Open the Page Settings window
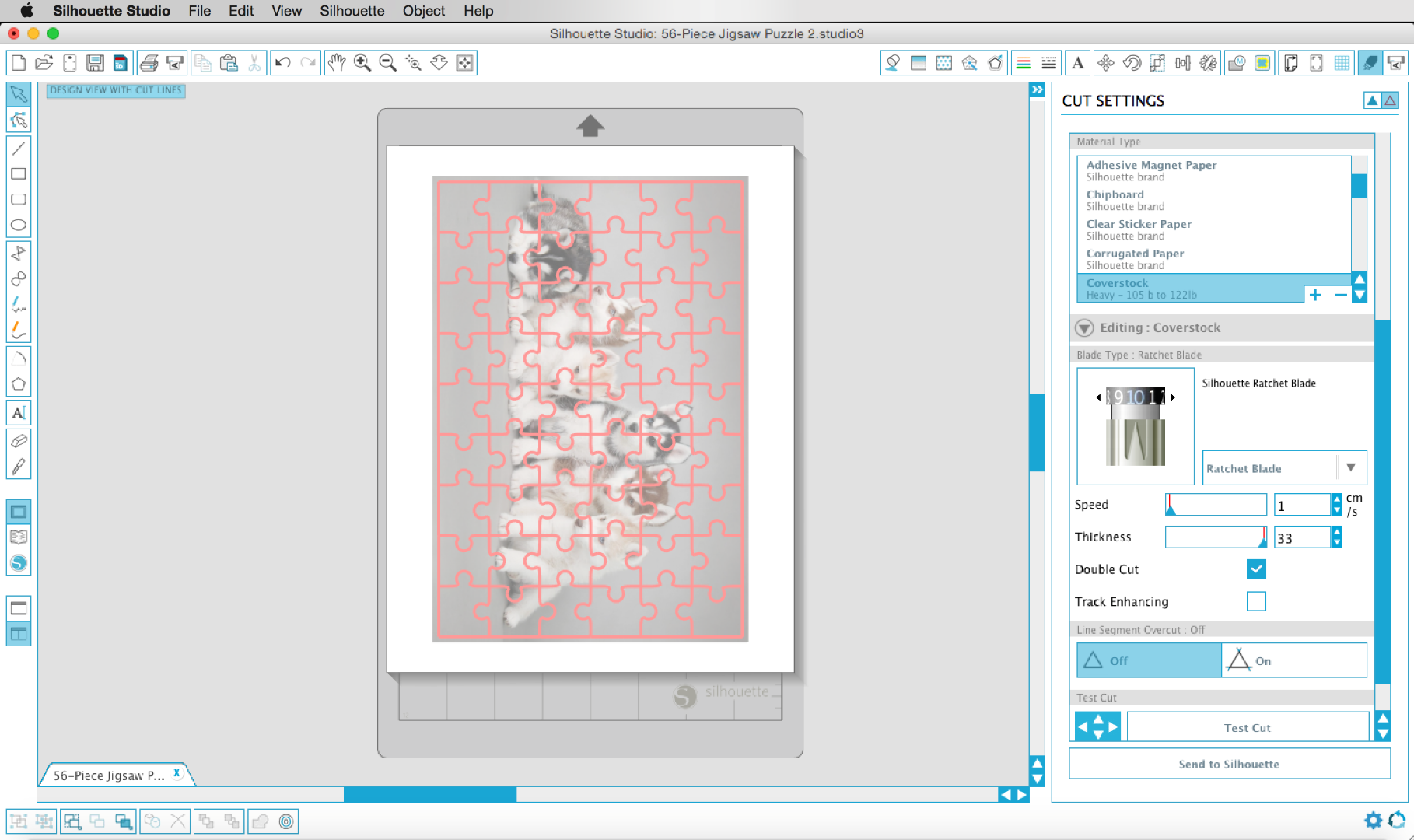 (x=1291, y=63)
